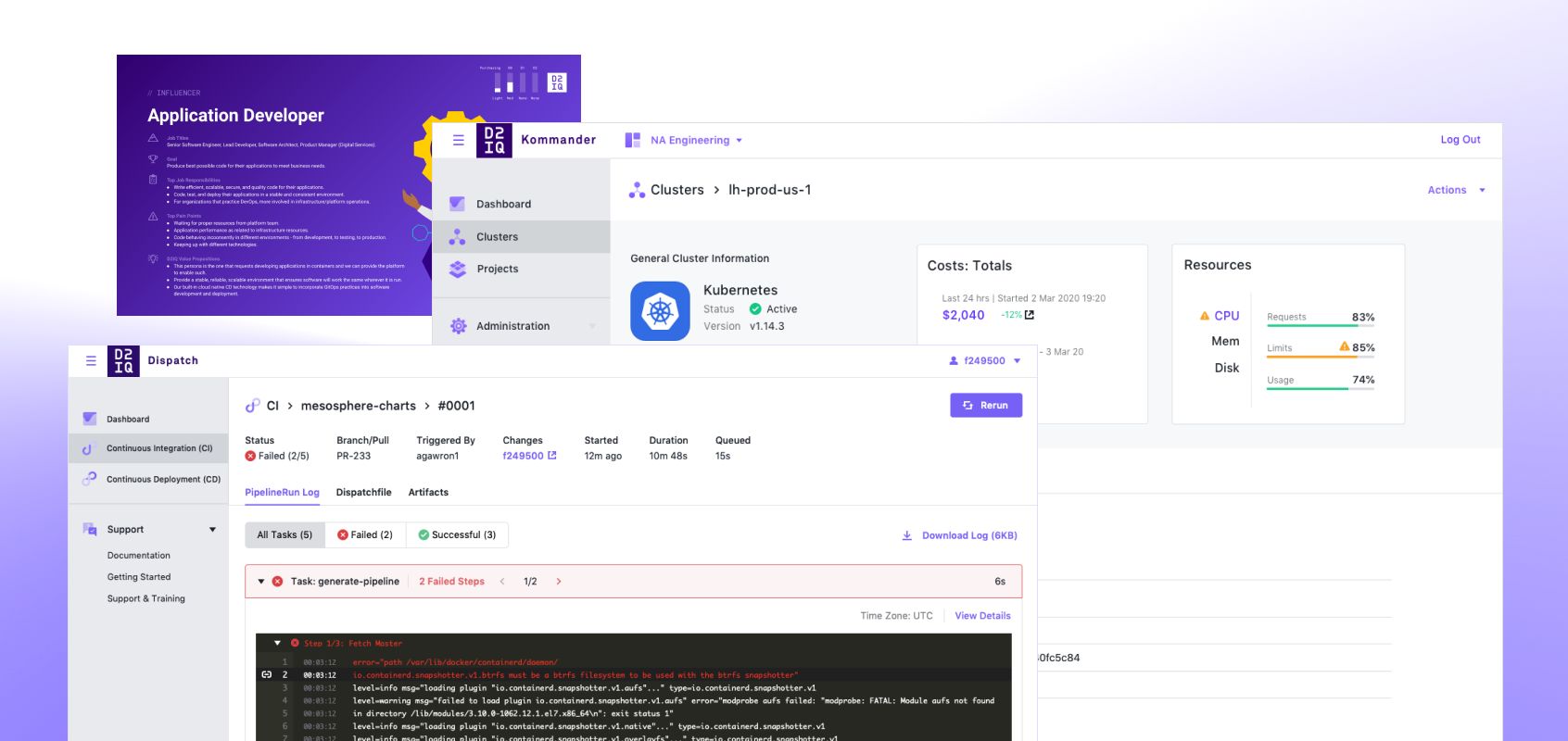Click the Administration gear icon

point(458,326)
